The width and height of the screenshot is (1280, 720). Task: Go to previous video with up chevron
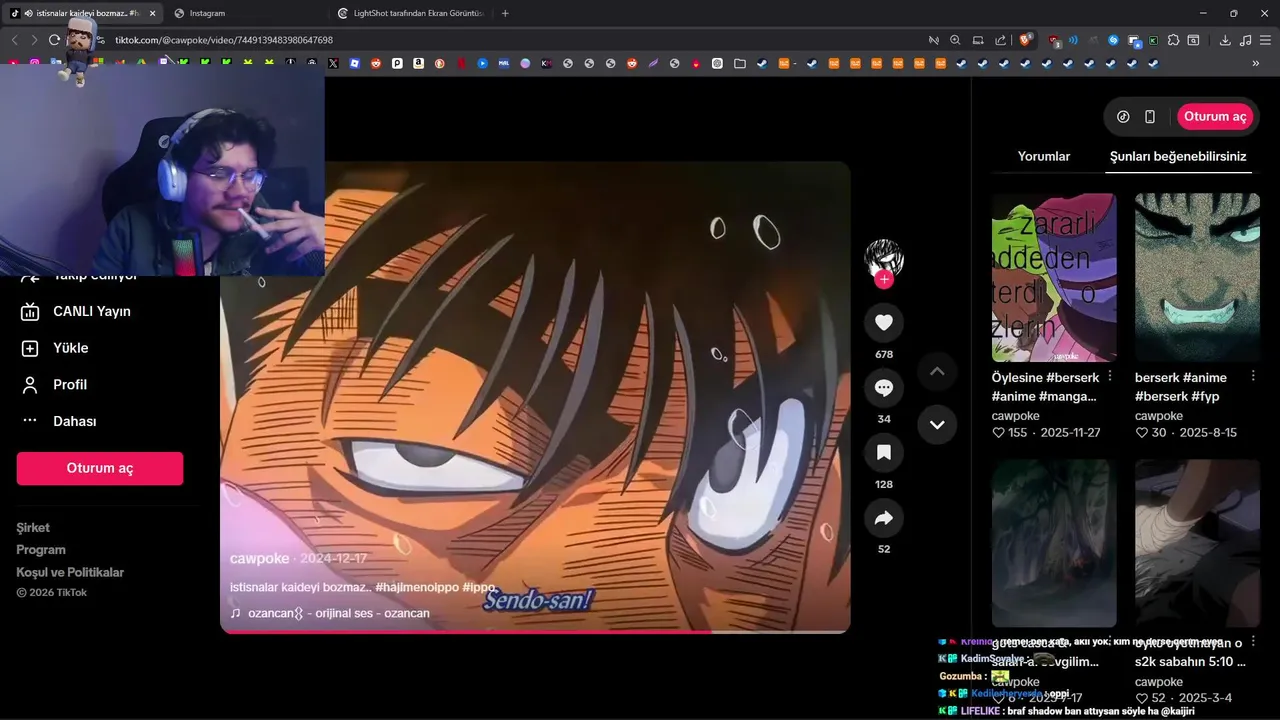937,371
